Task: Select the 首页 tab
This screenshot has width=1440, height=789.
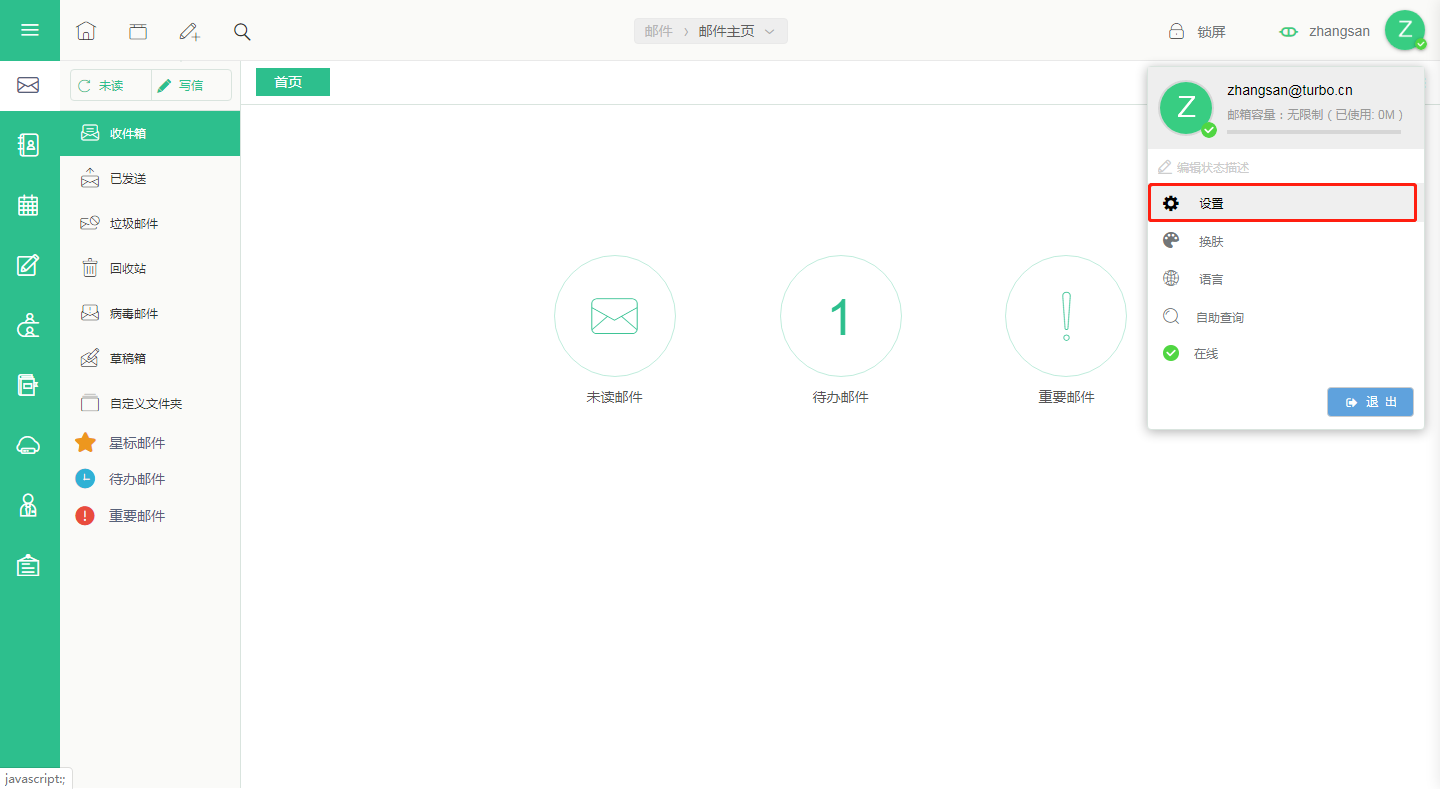Action: coord(293,82)
